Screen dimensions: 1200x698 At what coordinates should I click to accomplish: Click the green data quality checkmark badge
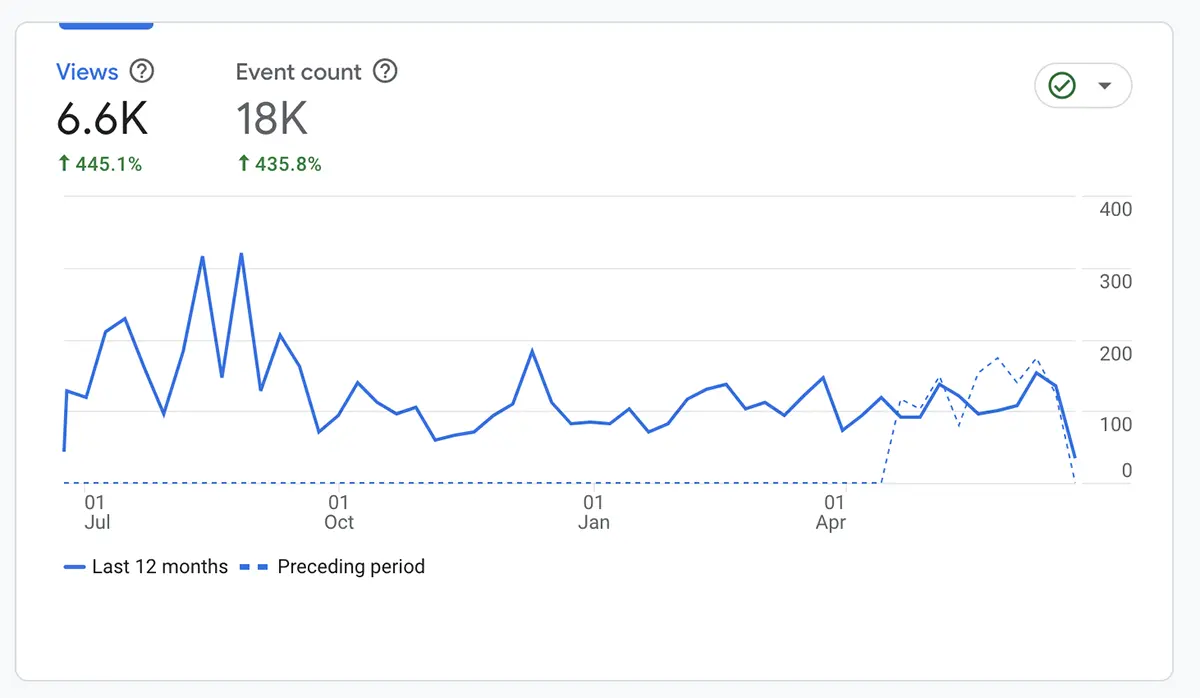(1063, 86)
